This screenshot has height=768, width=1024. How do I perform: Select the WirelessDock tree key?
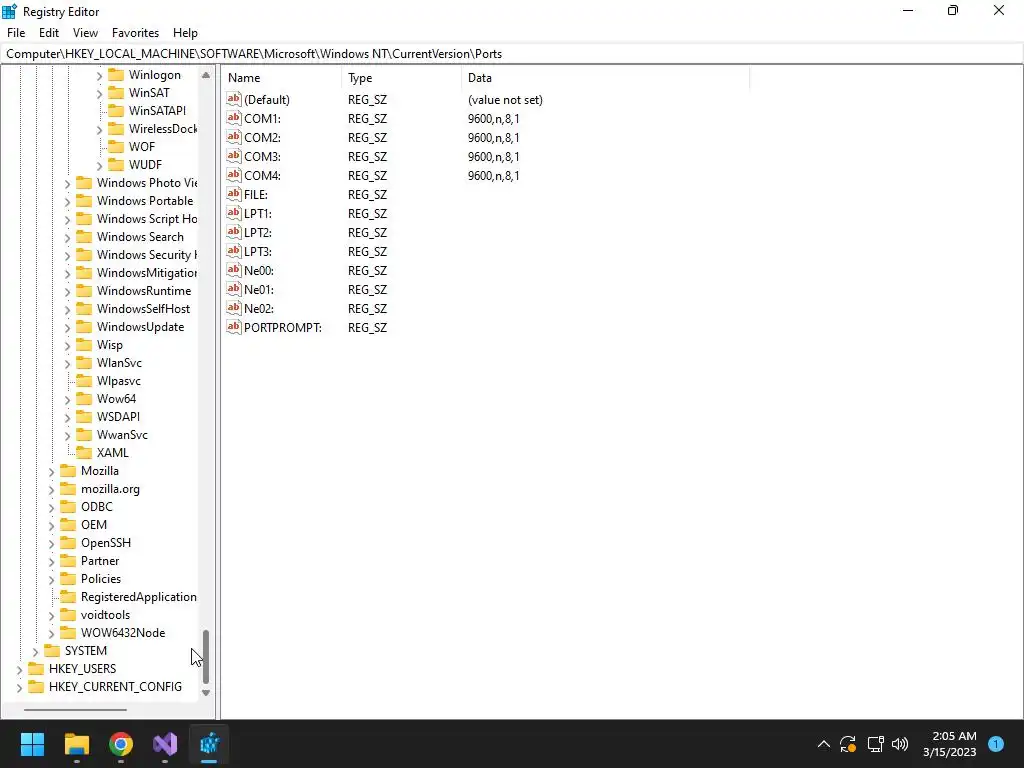(x=163, y=129)
